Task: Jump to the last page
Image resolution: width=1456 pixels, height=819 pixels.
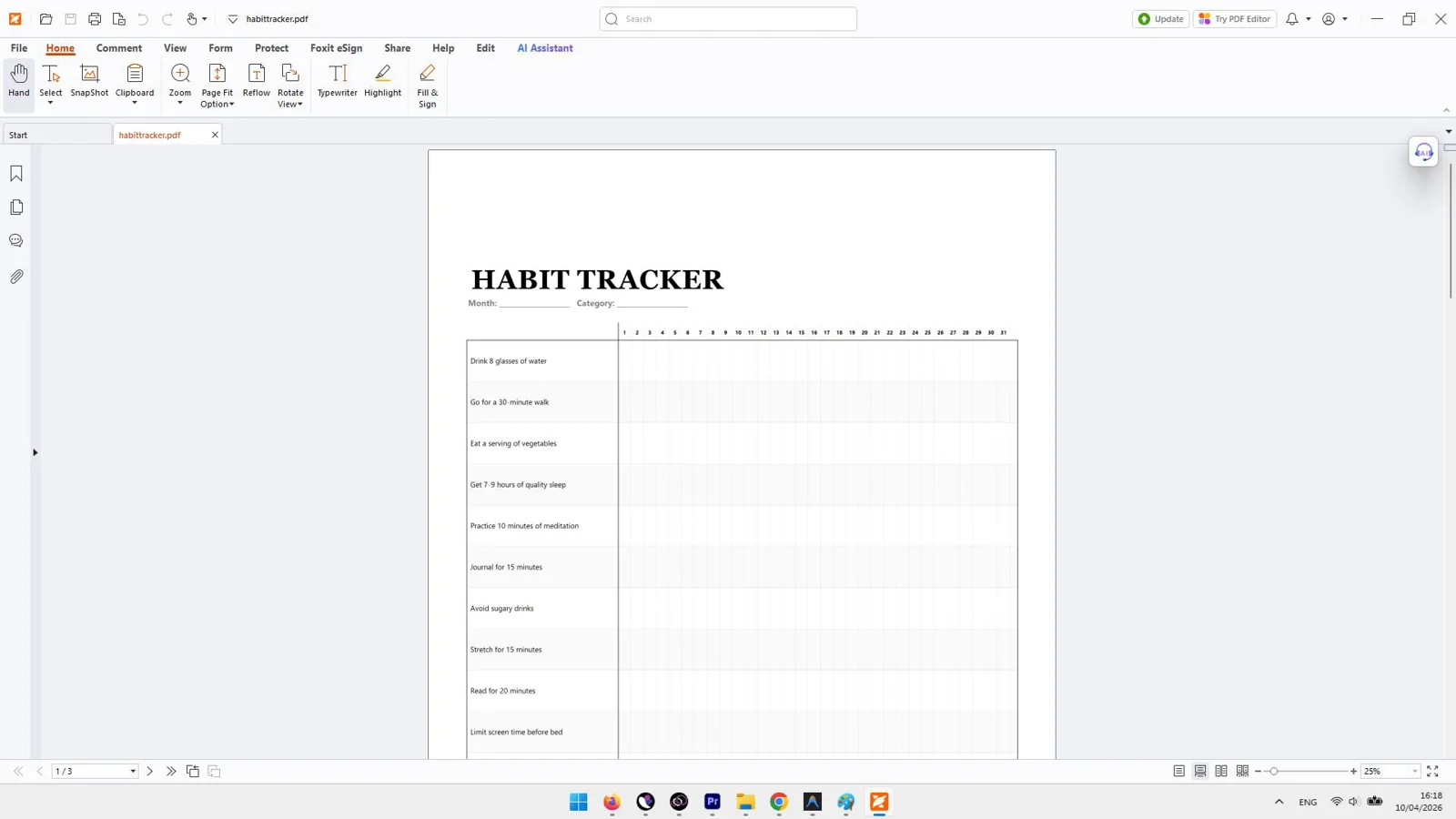Action: tap(171, 772)
